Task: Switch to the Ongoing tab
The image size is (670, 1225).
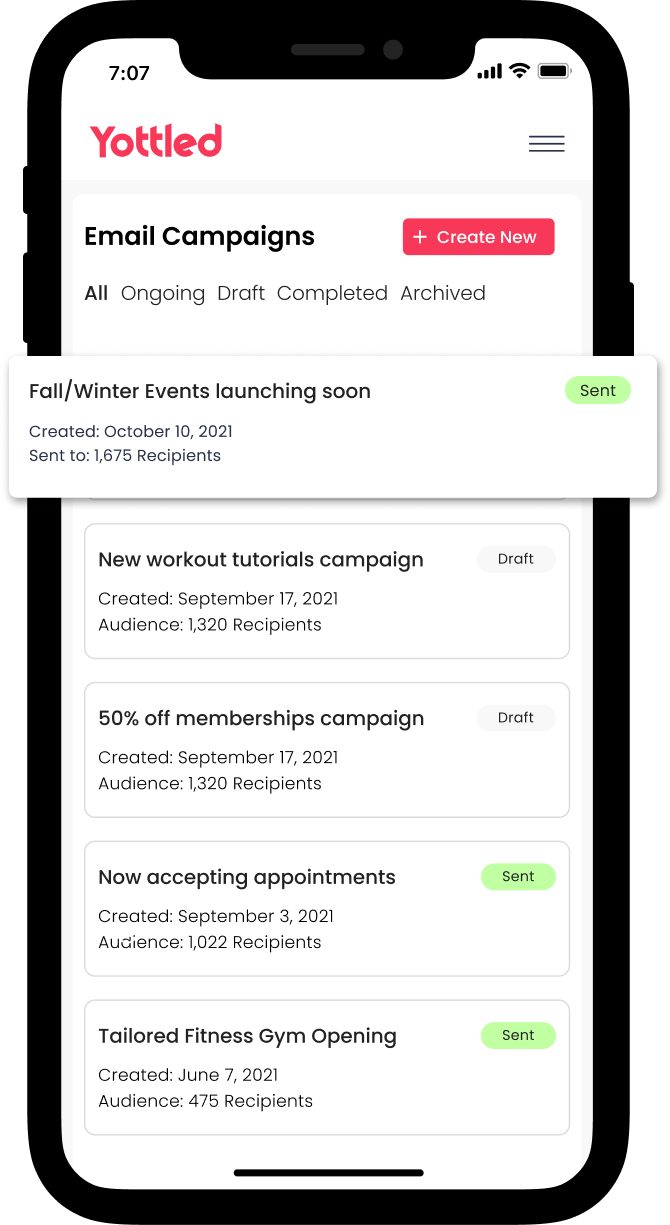Action: point(162,293)
